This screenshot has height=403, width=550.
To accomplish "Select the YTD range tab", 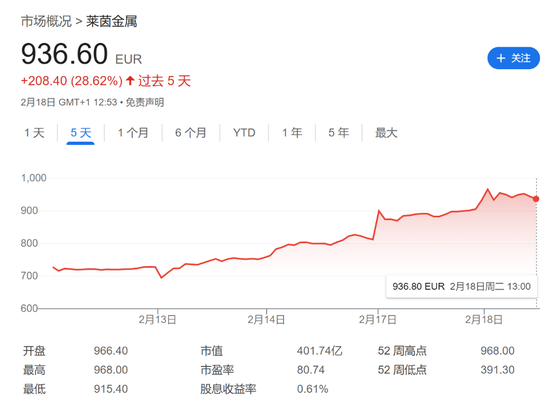I will 244,133.
